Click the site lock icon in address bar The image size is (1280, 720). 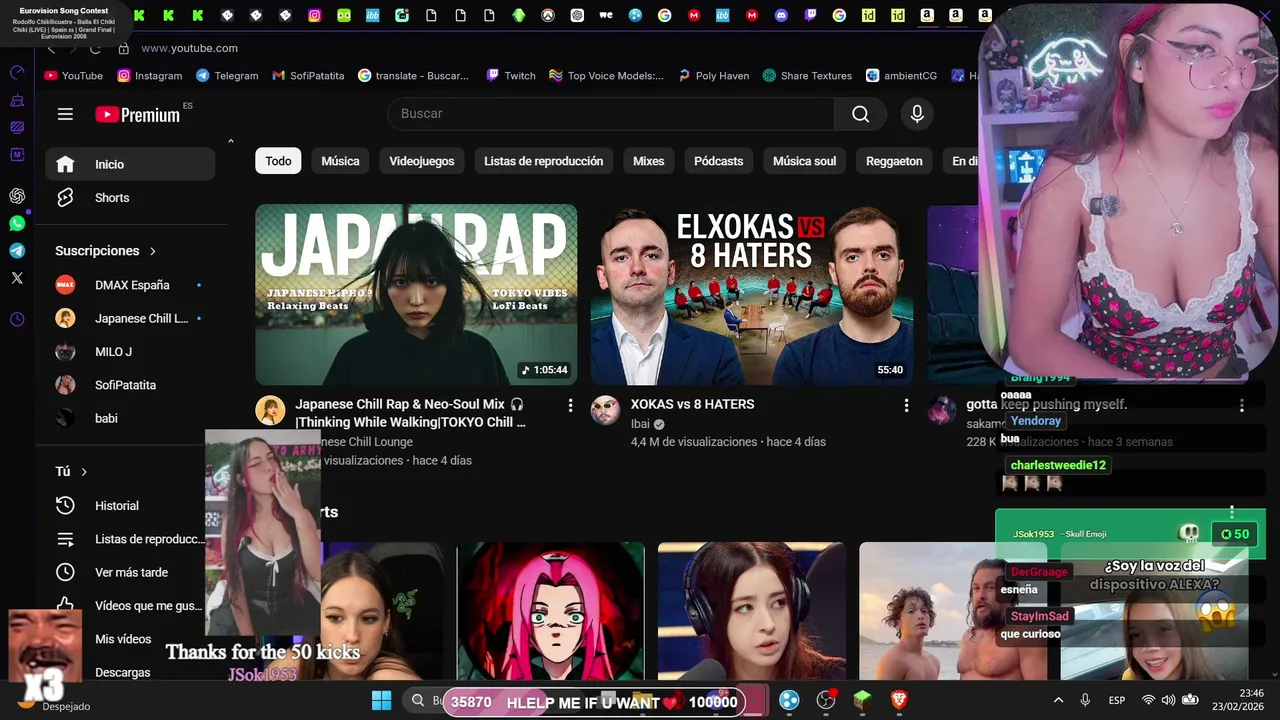(124, 48)
